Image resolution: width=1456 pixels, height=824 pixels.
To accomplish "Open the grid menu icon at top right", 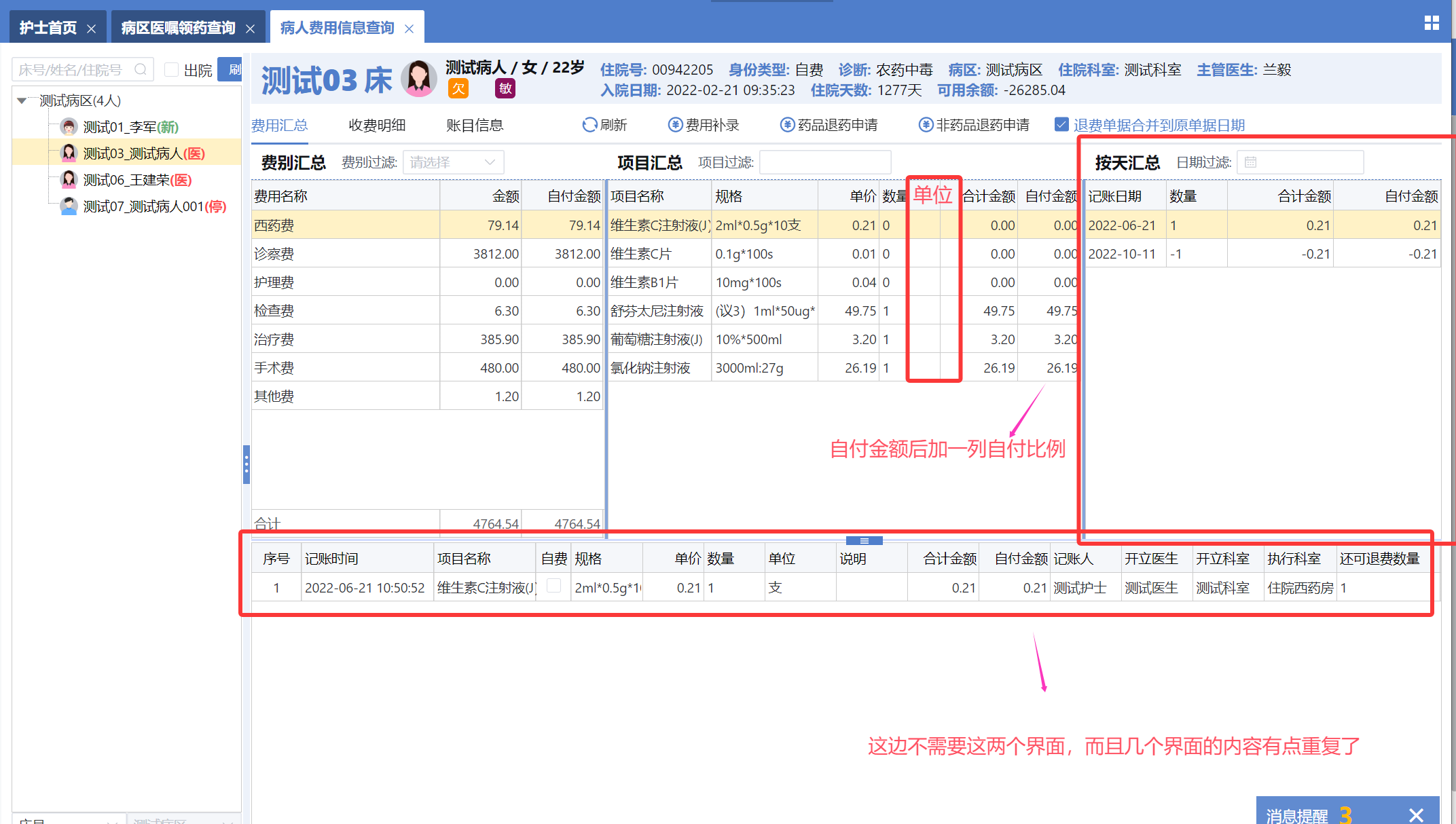I will [1432, 23].
